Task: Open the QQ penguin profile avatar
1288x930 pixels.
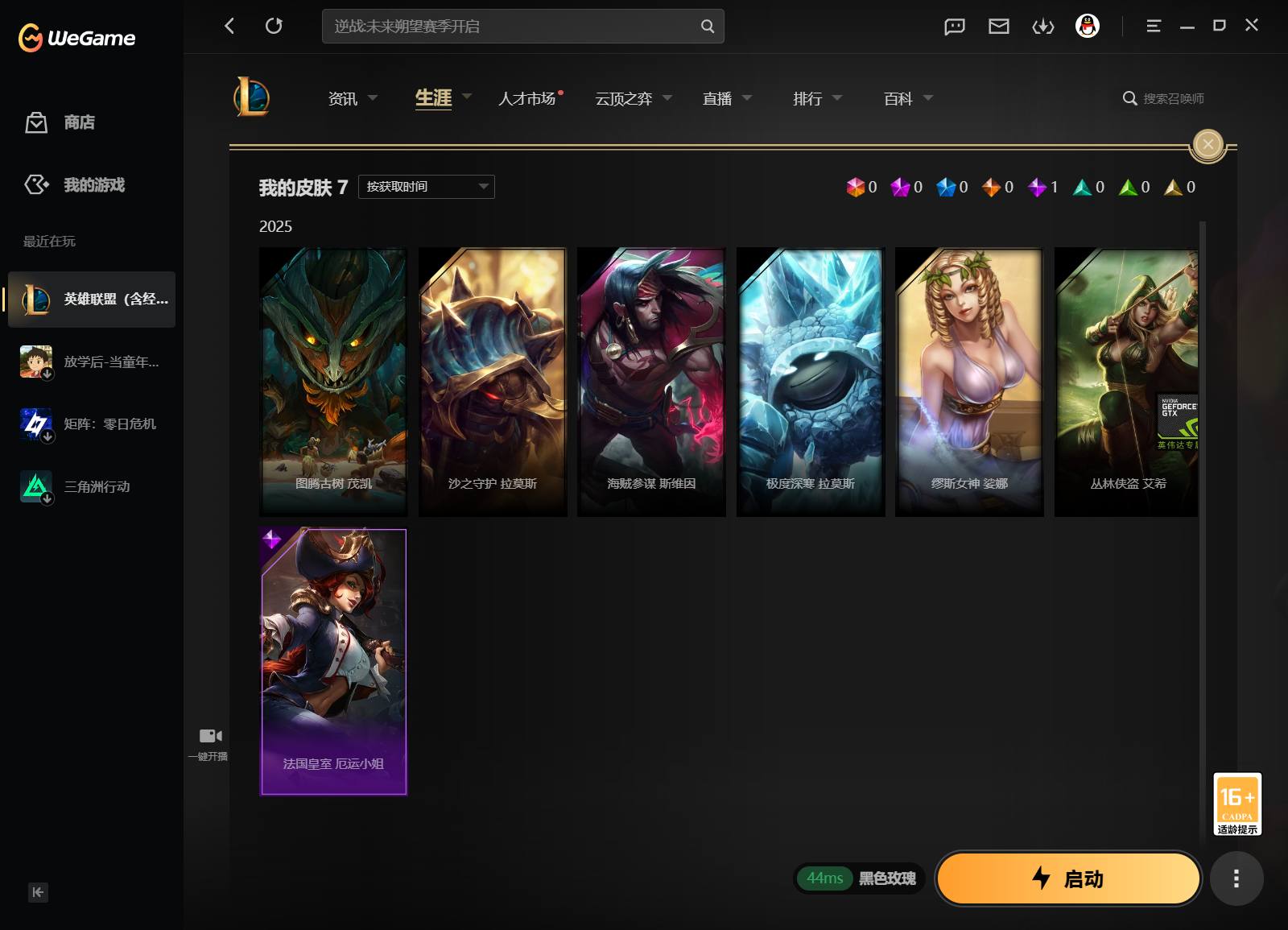Action: pyautogui.click(x=1088, y=27)
